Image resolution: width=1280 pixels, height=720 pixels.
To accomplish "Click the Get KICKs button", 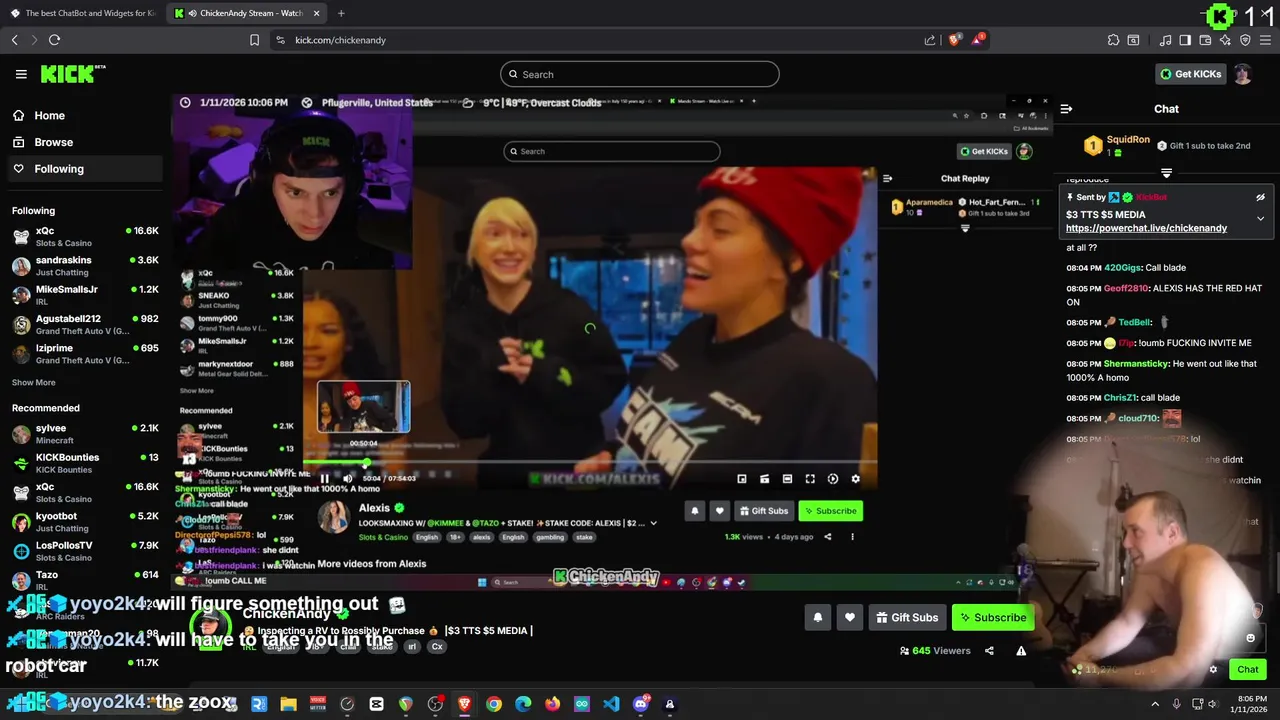I will coord(1191,74).
